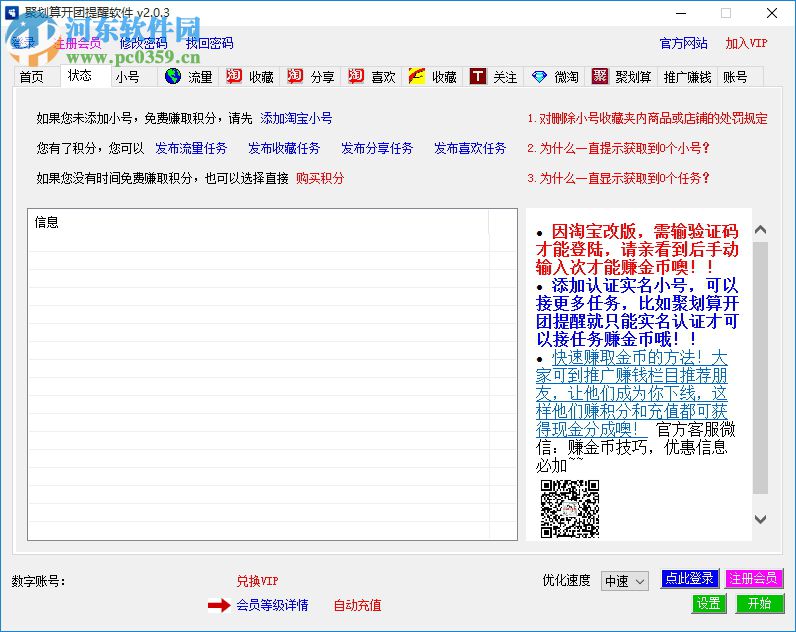Click the notice panel scroll-up arrow
The image size is (796, 632).
[x=760, y=229]
